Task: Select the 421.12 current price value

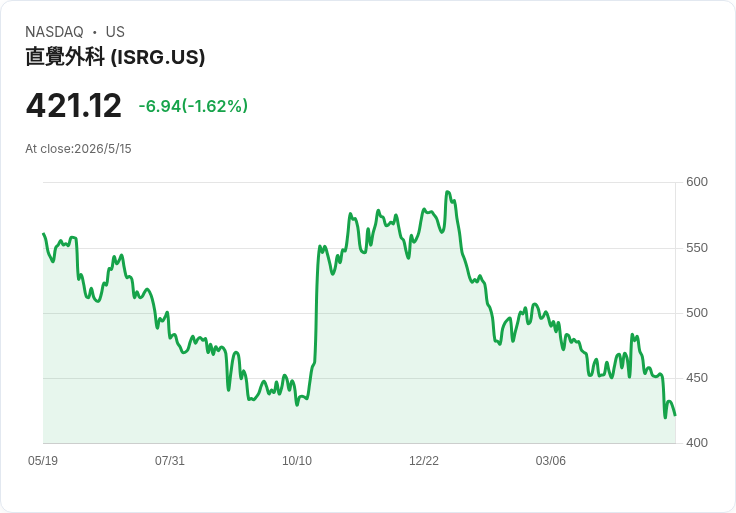Action: 74,106
